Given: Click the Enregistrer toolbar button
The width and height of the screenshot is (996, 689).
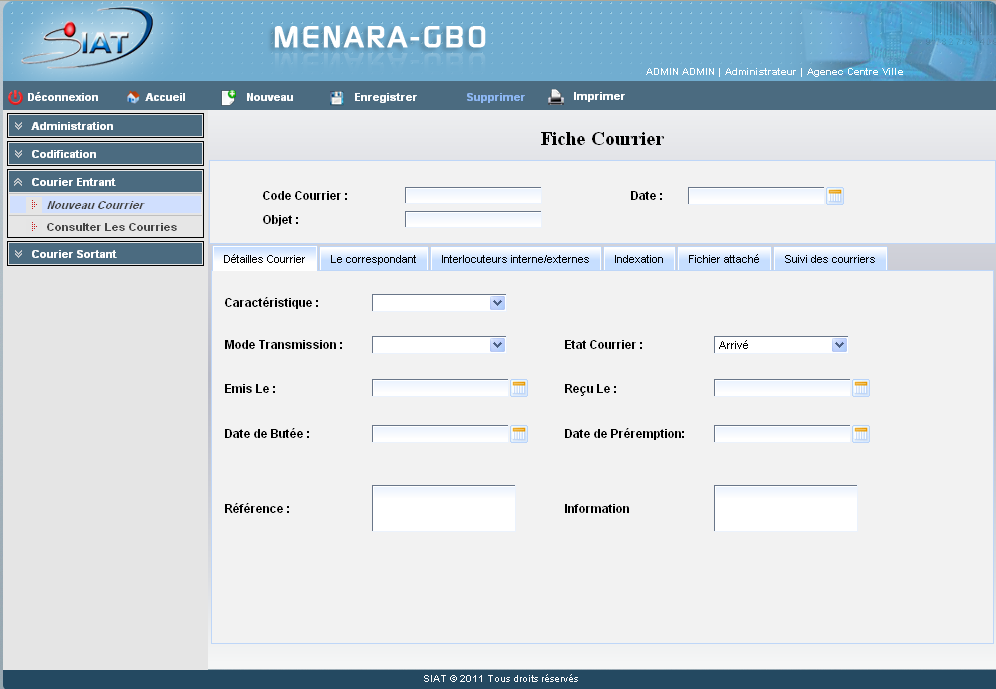Looking at the screenshot, I should coord(386,97).
